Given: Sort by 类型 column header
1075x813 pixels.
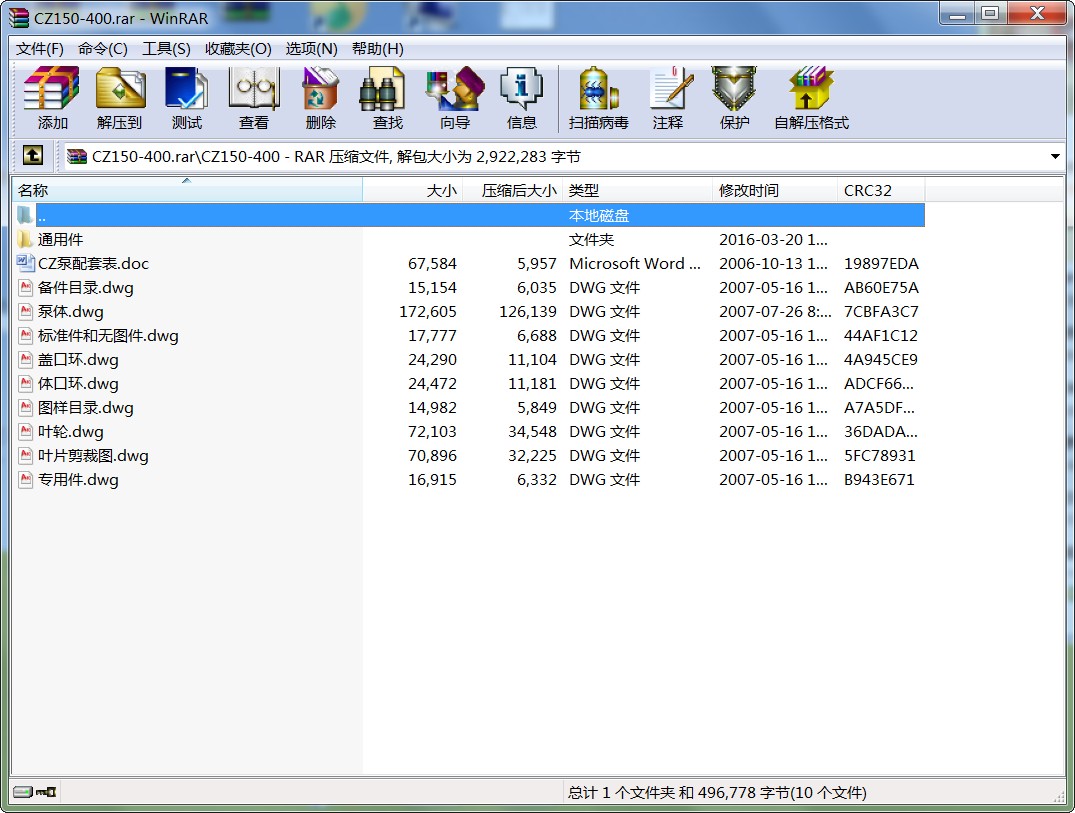Looking at the screenshot, I should click(x=638, y=190).
